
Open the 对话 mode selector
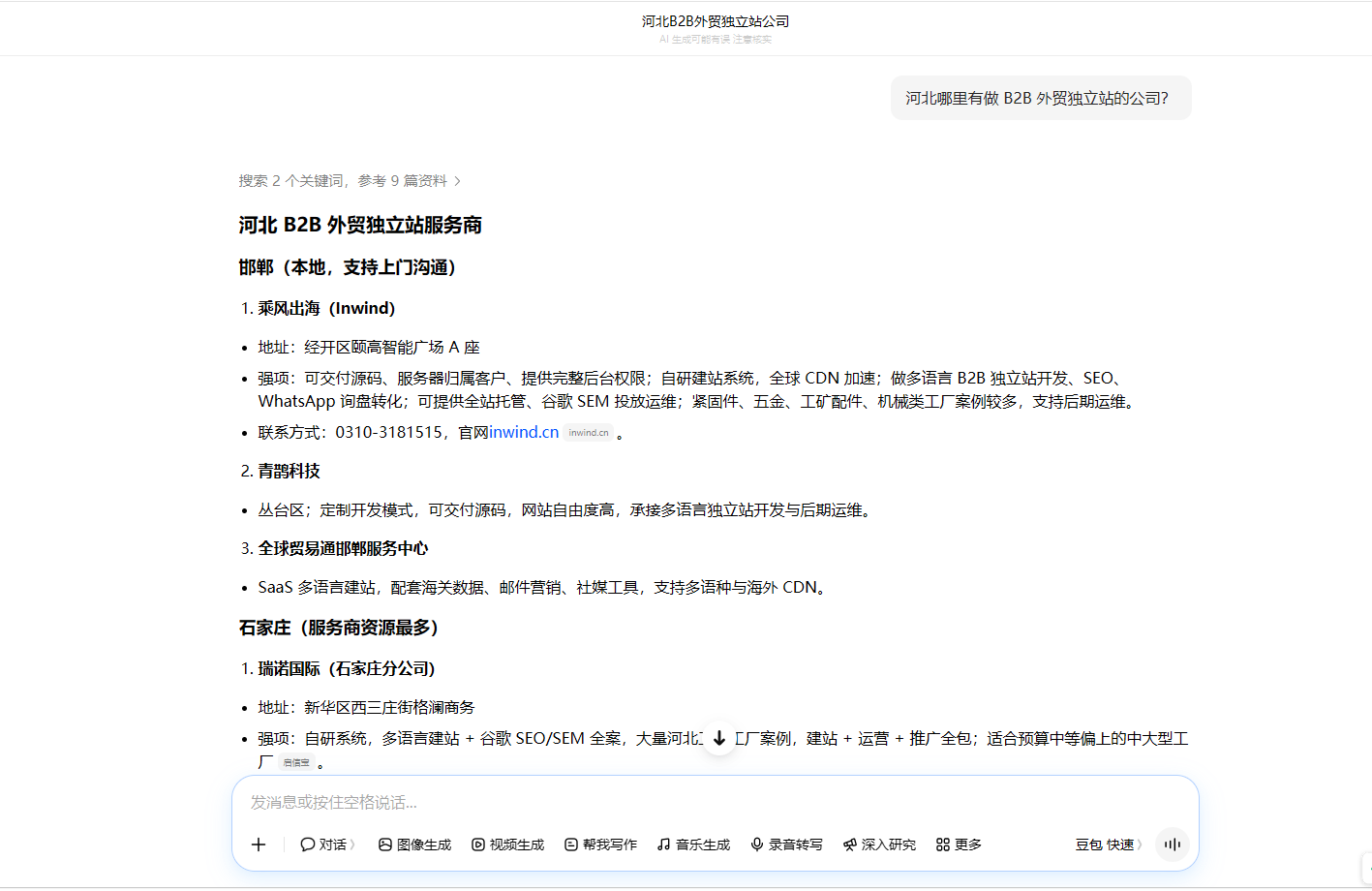point(327,845)
